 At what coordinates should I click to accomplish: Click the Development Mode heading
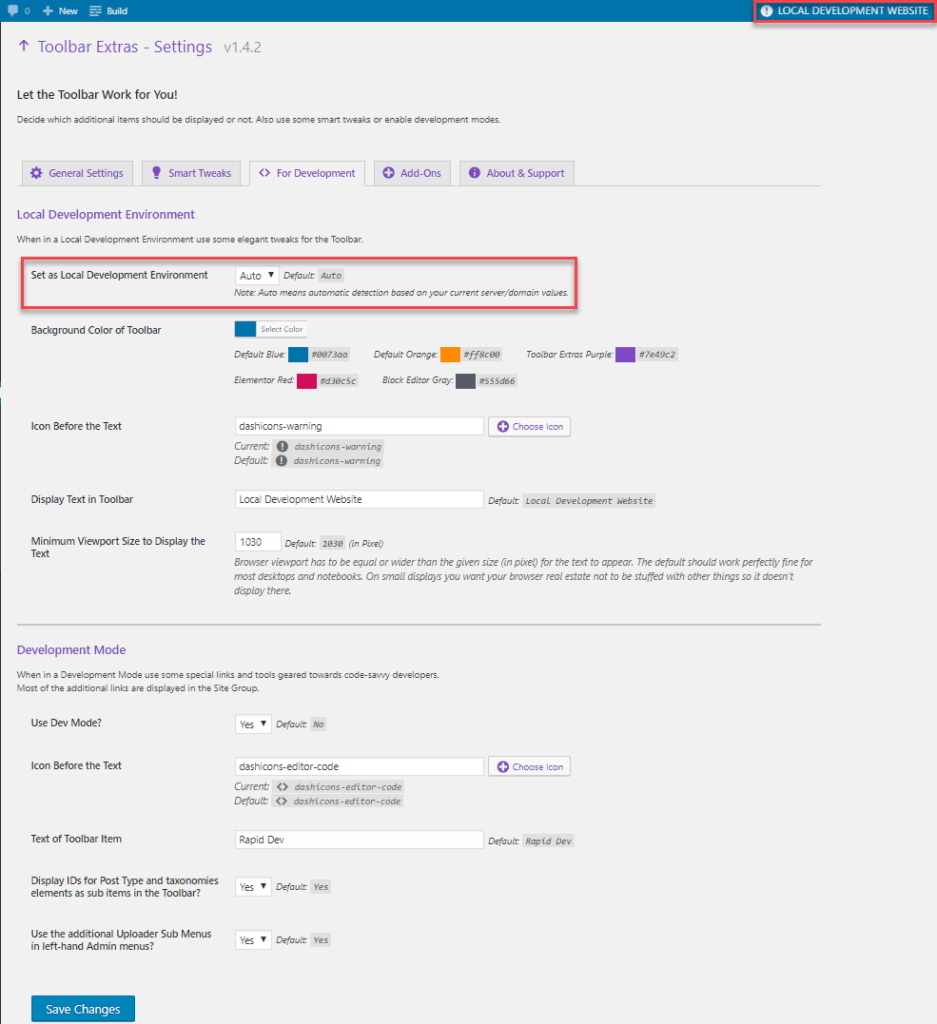(x=71, y=650)
